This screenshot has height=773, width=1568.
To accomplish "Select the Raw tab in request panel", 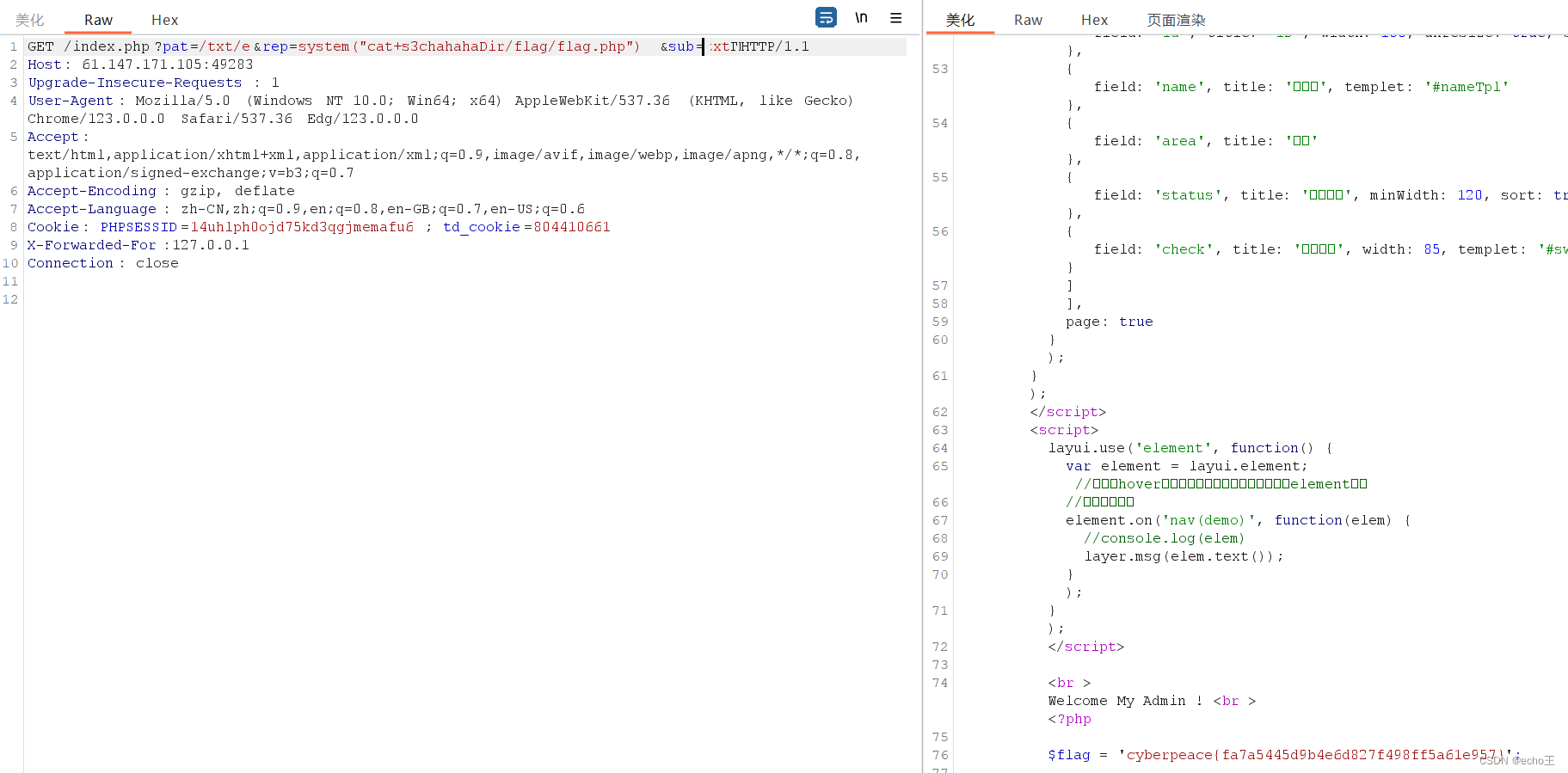I will tap(98, 20).
